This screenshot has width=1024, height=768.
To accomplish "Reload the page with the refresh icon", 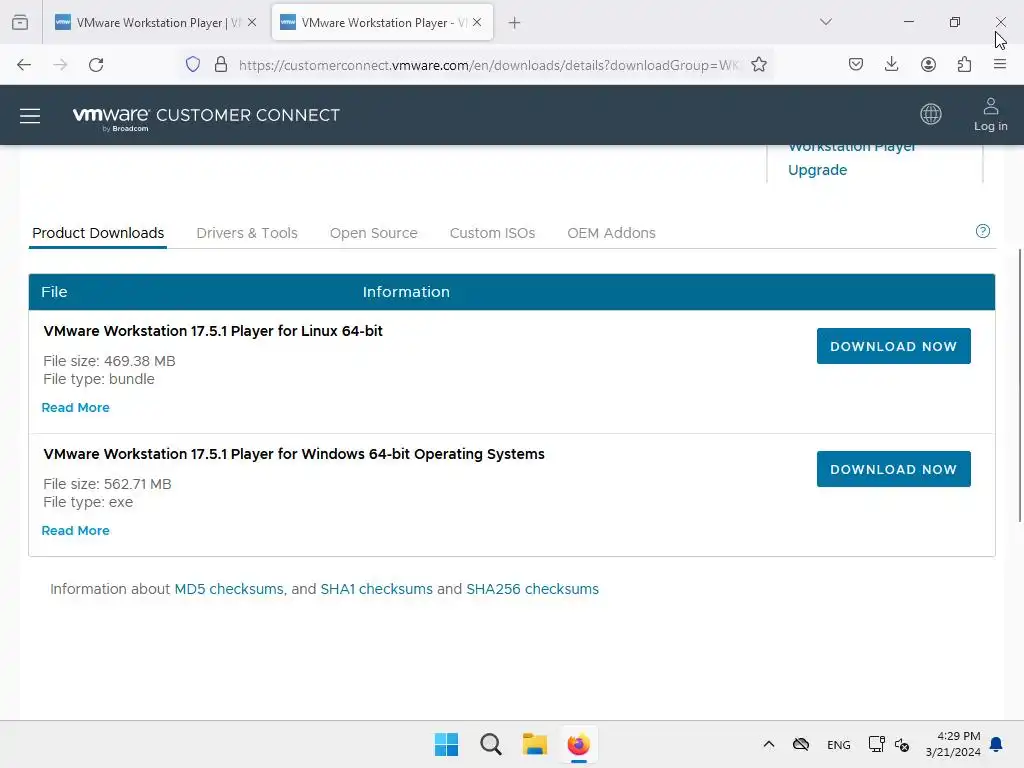I will tap(96, 65).
